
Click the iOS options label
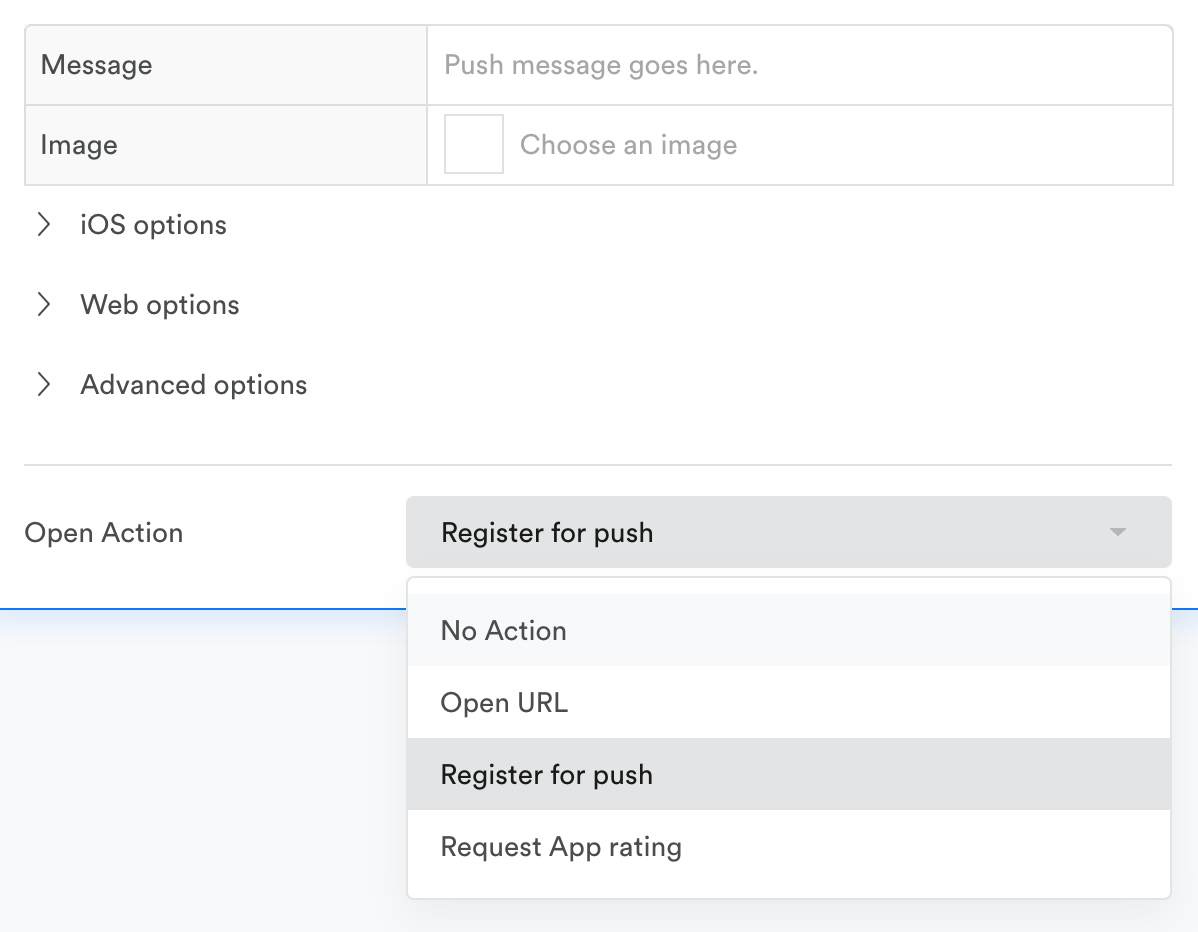point(153,225)
